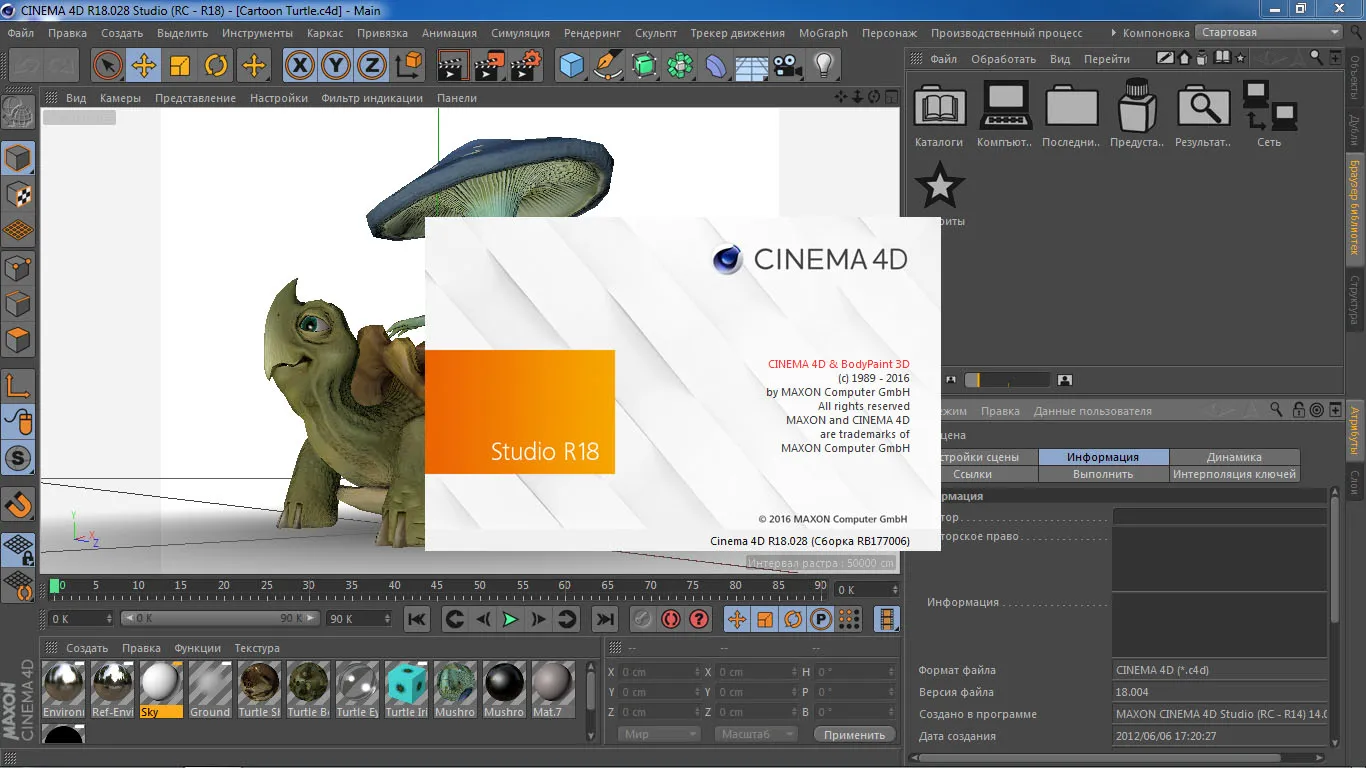Switch to the Информация tab

coord(1103,457)
